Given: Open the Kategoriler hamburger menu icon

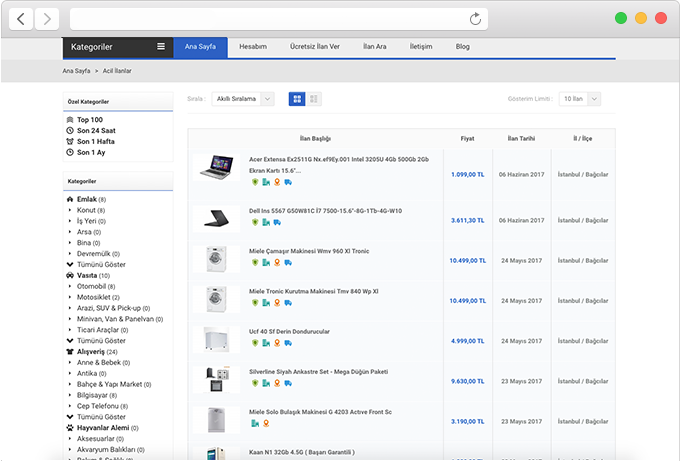Looking at the screenshot, I should [161, 47].
